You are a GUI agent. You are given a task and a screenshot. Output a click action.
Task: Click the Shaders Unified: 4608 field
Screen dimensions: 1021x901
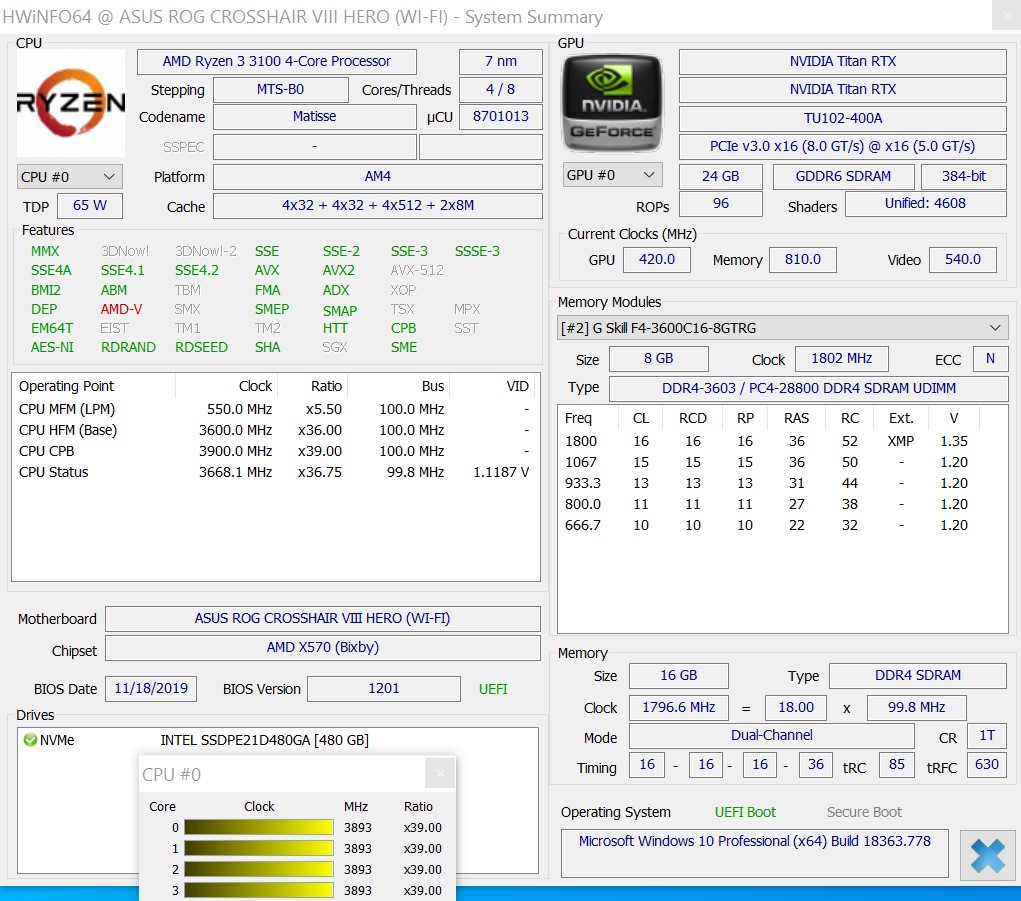(x=925, y=204)
